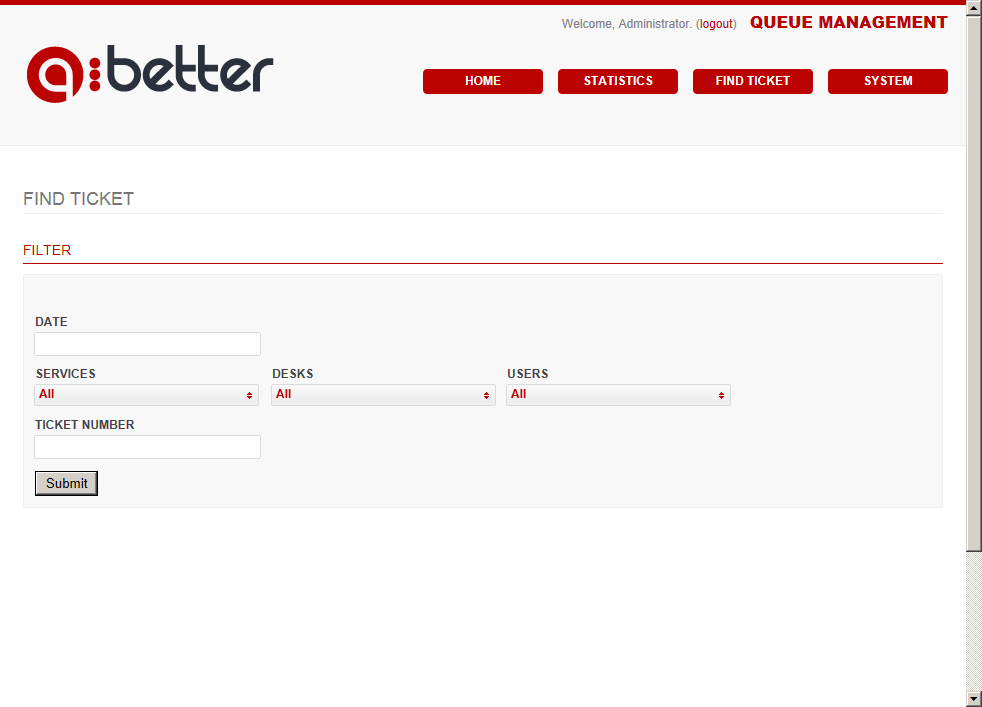Click the q:better logo

(150, 73)
